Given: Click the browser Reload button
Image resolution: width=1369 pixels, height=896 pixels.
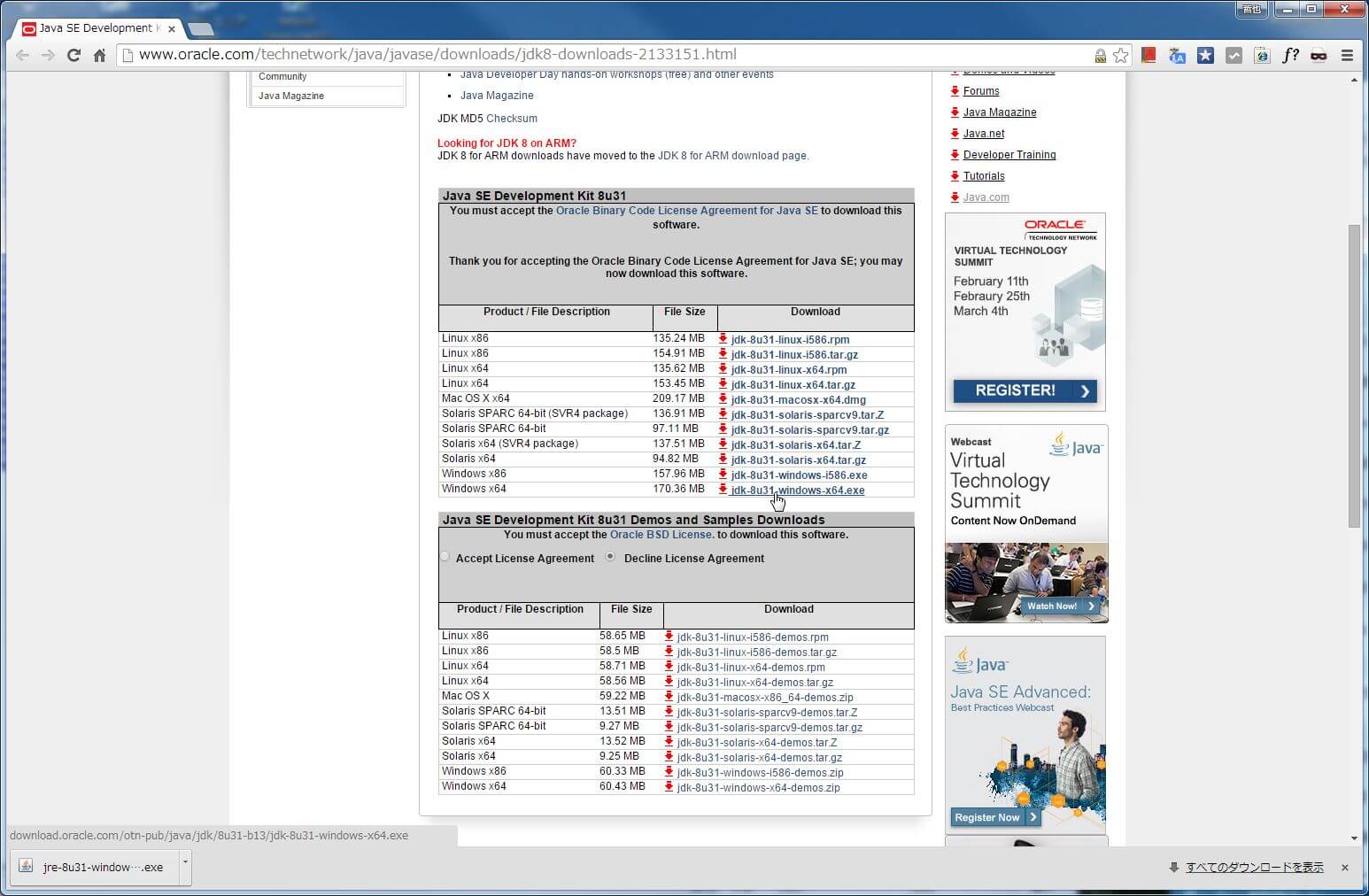Looking at the screenshot, I should [x=74, y=55].
